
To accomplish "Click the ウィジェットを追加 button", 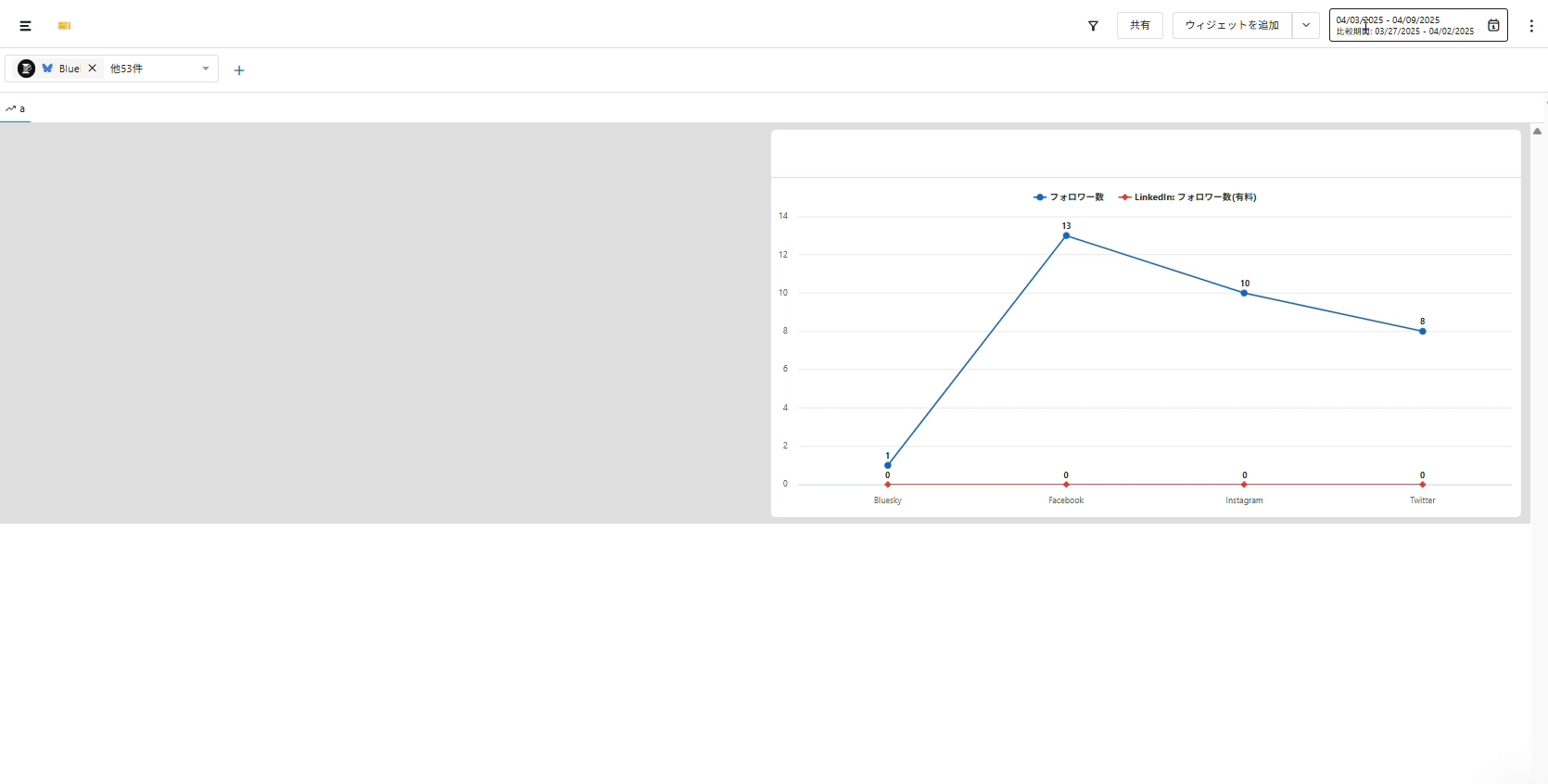I will (1232, 26).
